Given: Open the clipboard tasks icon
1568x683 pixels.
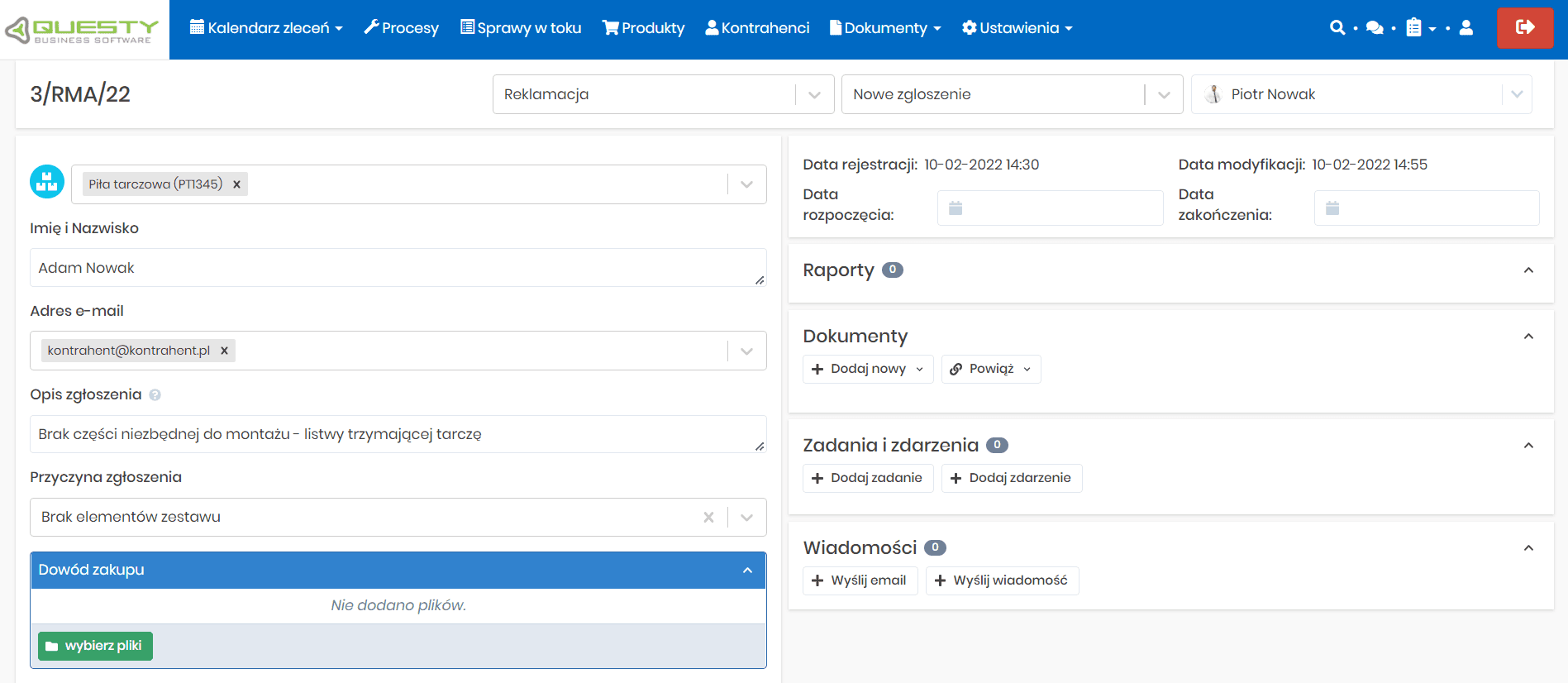Looking at the screenshot, I should pyautogui.click(x=1414, y=27).
